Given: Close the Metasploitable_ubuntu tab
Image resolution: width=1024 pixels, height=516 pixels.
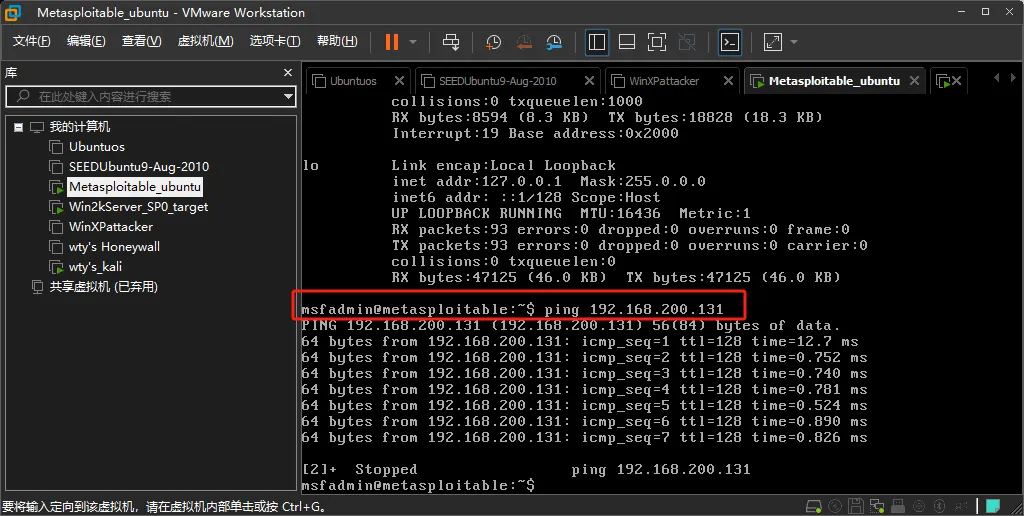Looking at the screenshot, I should pyautogui.click(x=914, y=80).
